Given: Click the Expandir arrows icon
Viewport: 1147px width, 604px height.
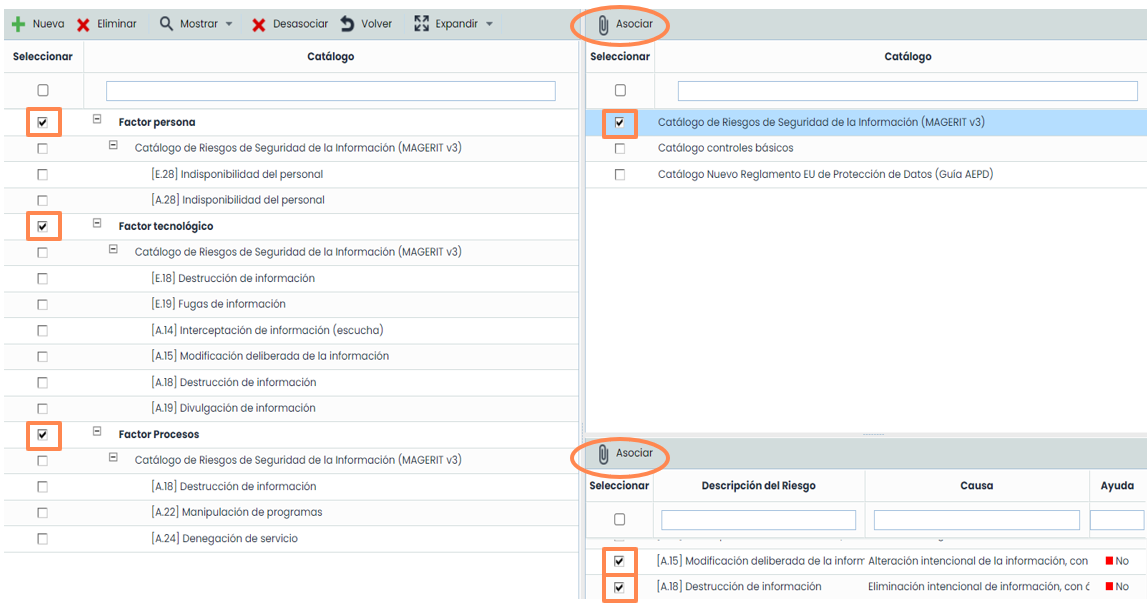Looking at the screenshot, I should (x=421, y=24).
